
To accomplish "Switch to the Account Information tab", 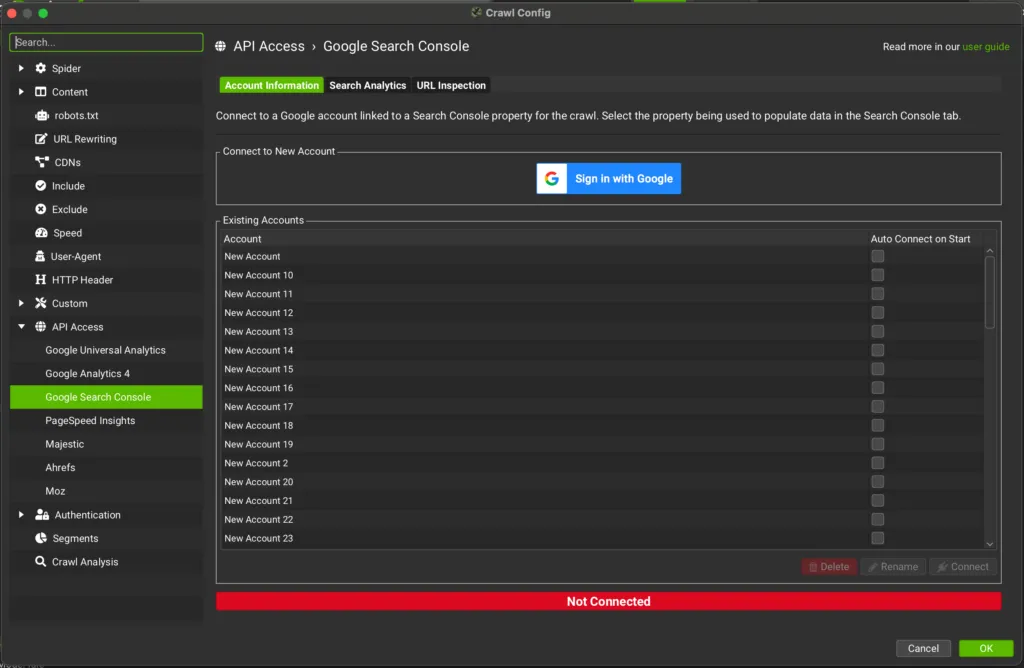I will point(272,85).
